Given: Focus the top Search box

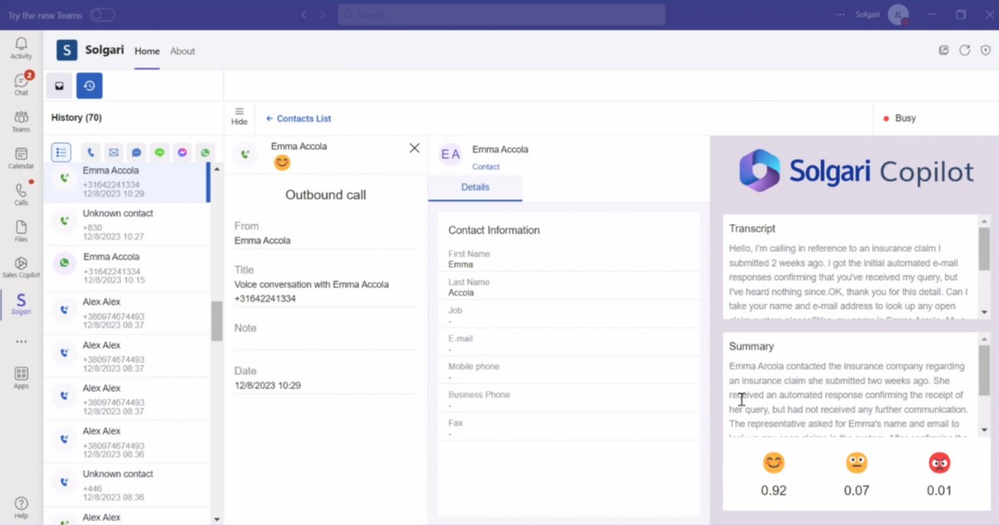Looking at the screenshot, I should coord(501,15).
